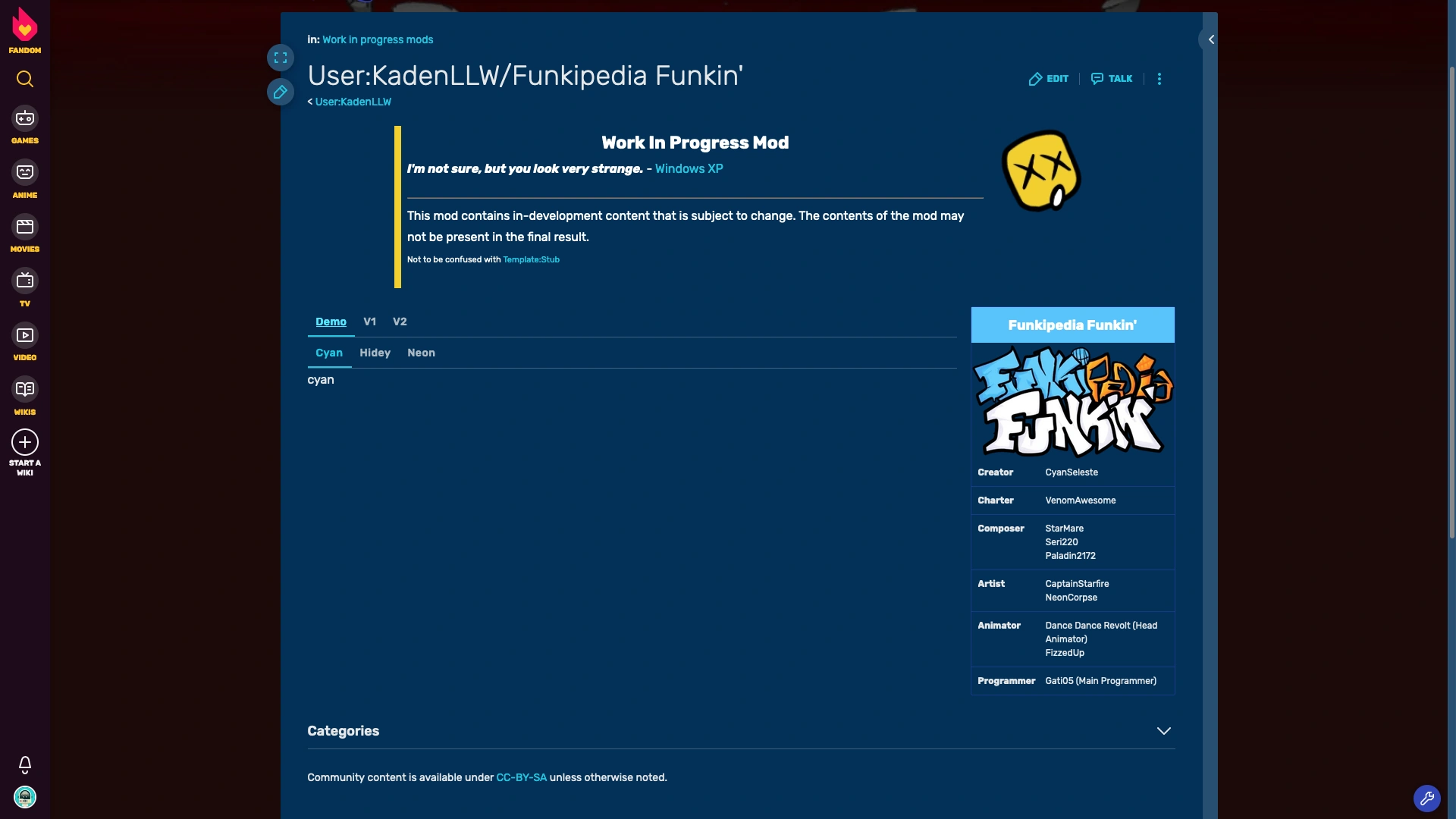Switch to the V1 tab

click(369, 322)
